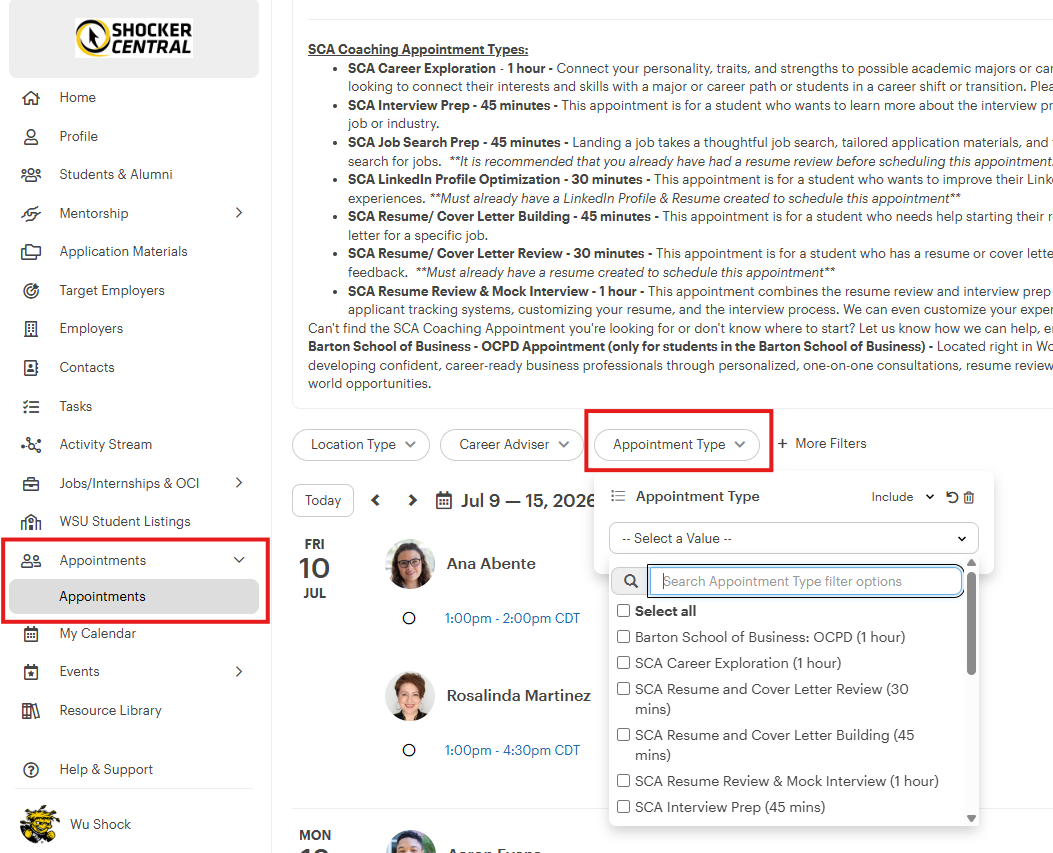The image size is (1053, 853).
Task: Go to previous week arrow
Action: (x=375, y=500)
